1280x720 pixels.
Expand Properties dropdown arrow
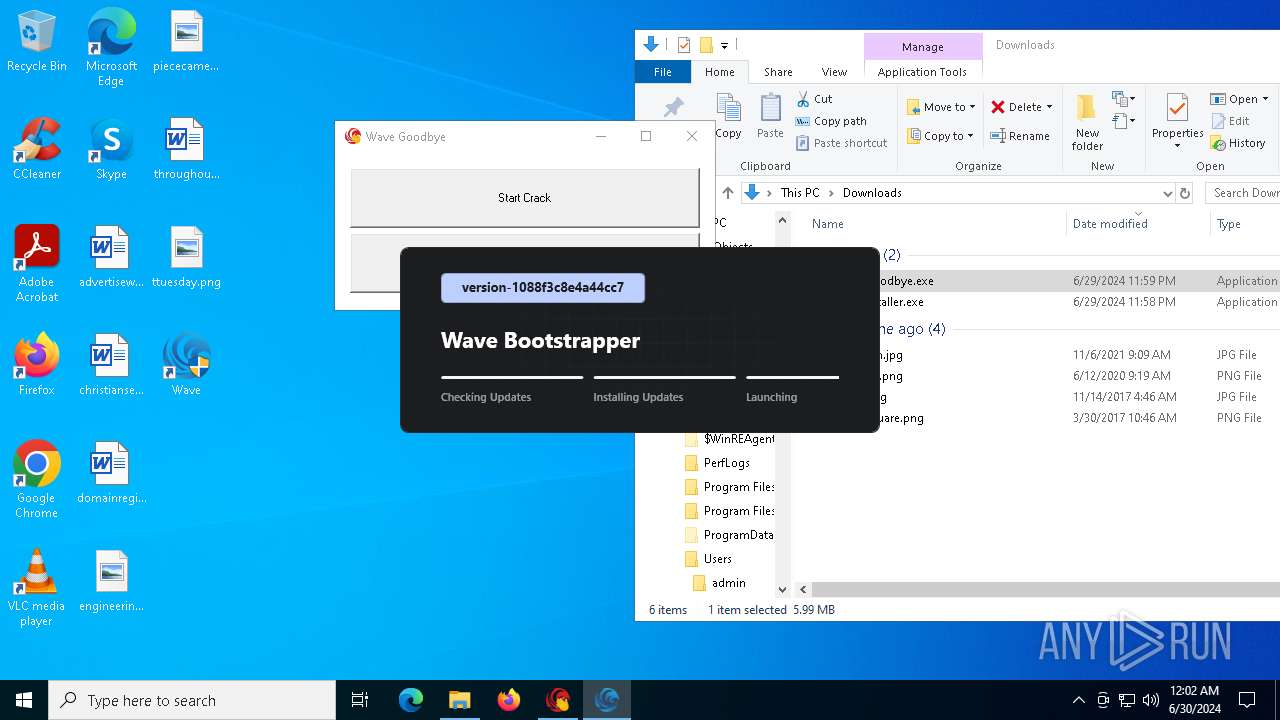[x=1177, y=147]
